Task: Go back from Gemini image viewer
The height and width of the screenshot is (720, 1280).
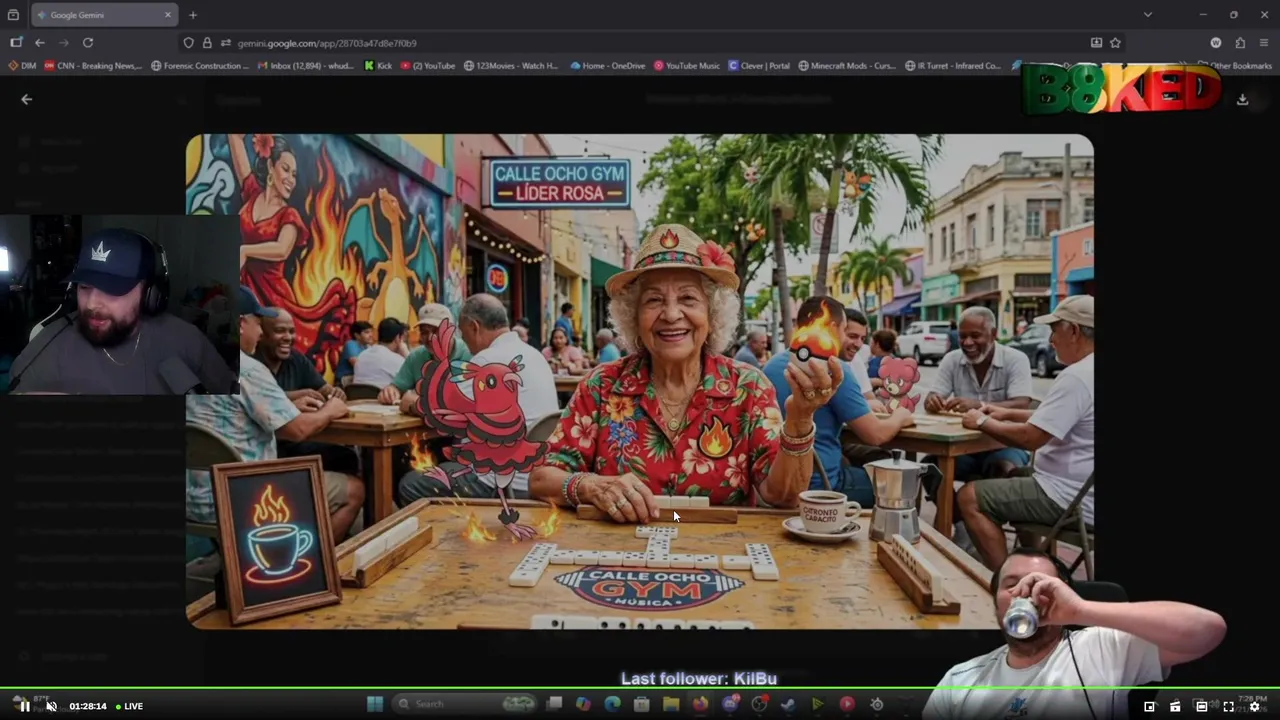Action: click(x=27, y=99)
